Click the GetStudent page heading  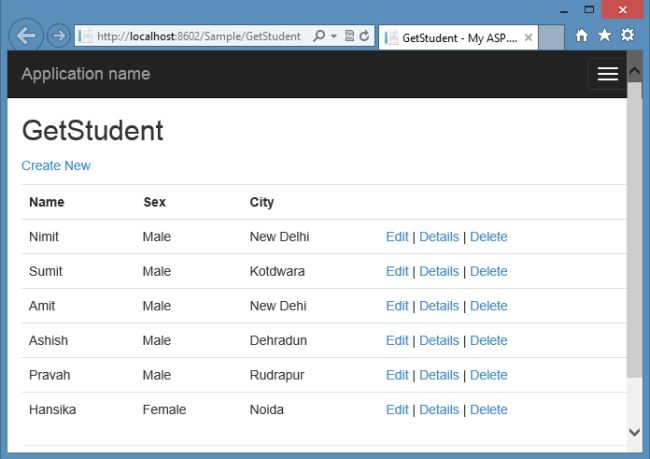(92, 131)
